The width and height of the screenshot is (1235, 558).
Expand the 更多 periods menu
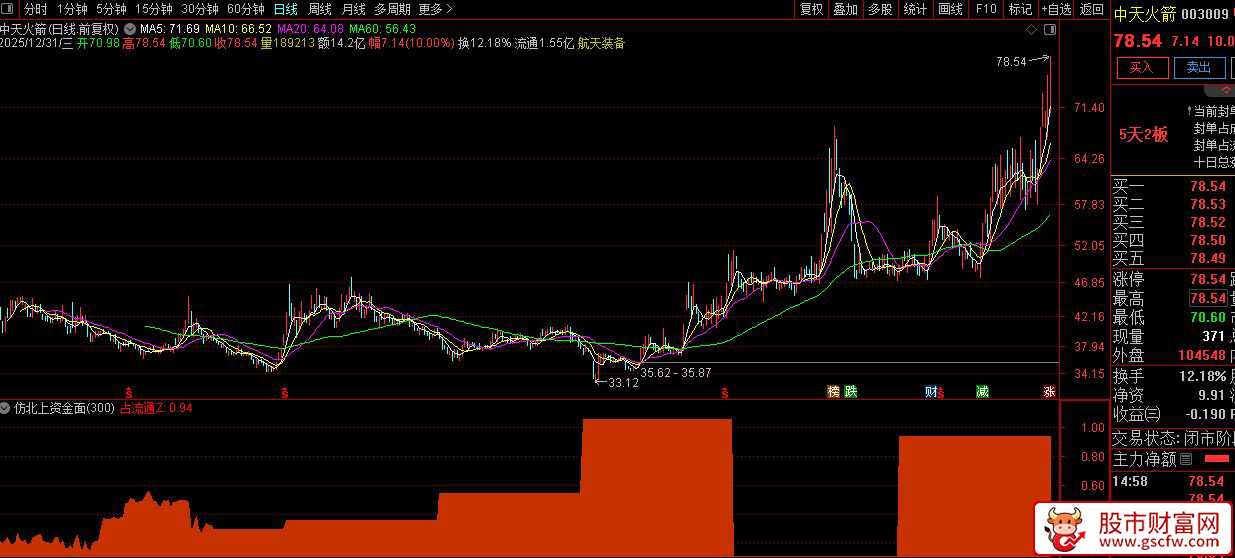433,9
